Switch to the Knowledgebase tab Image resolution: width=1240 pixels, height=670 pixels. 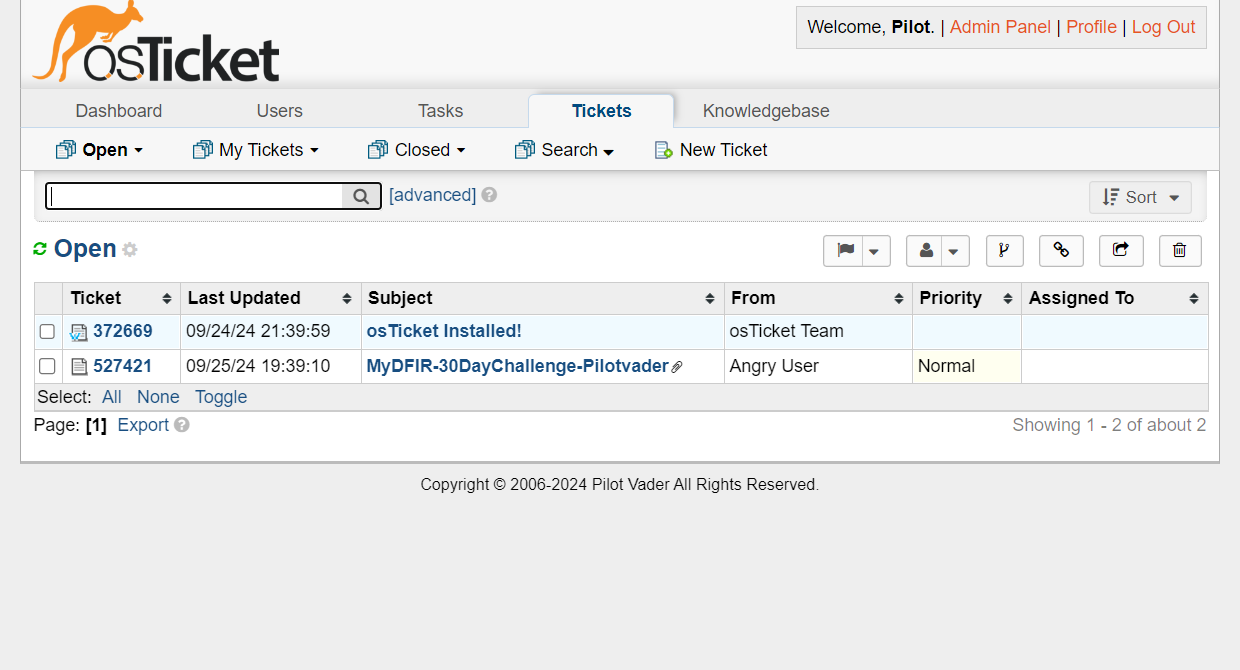point(766,111)
